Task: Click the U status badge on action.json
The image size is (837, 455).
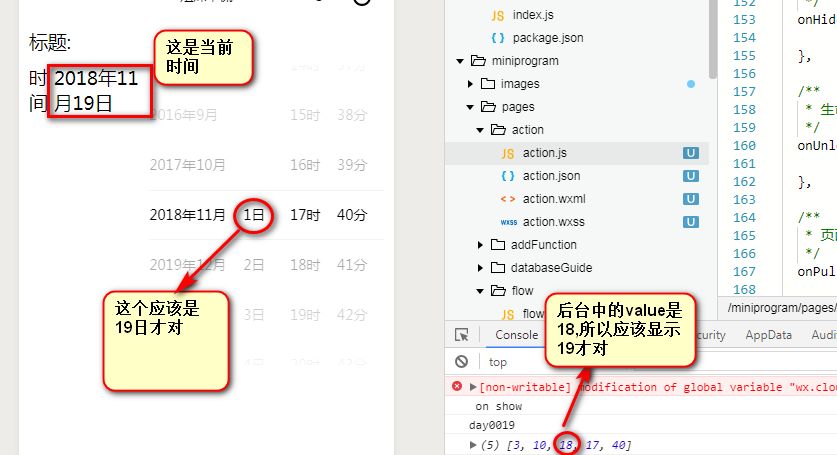Action: click(691, 176)
